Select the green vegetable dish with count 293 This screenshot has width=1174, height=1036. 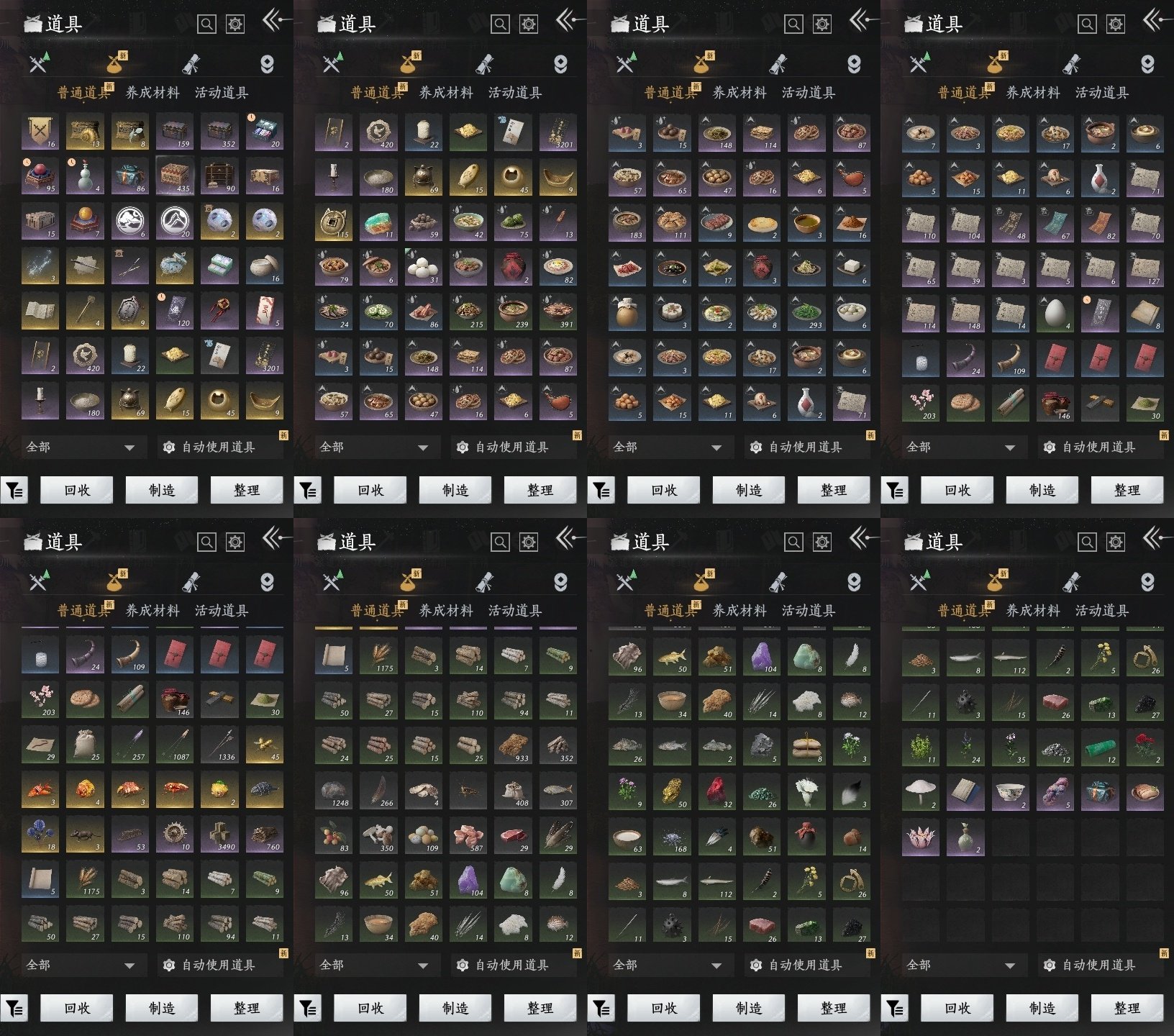click(806, 312)
